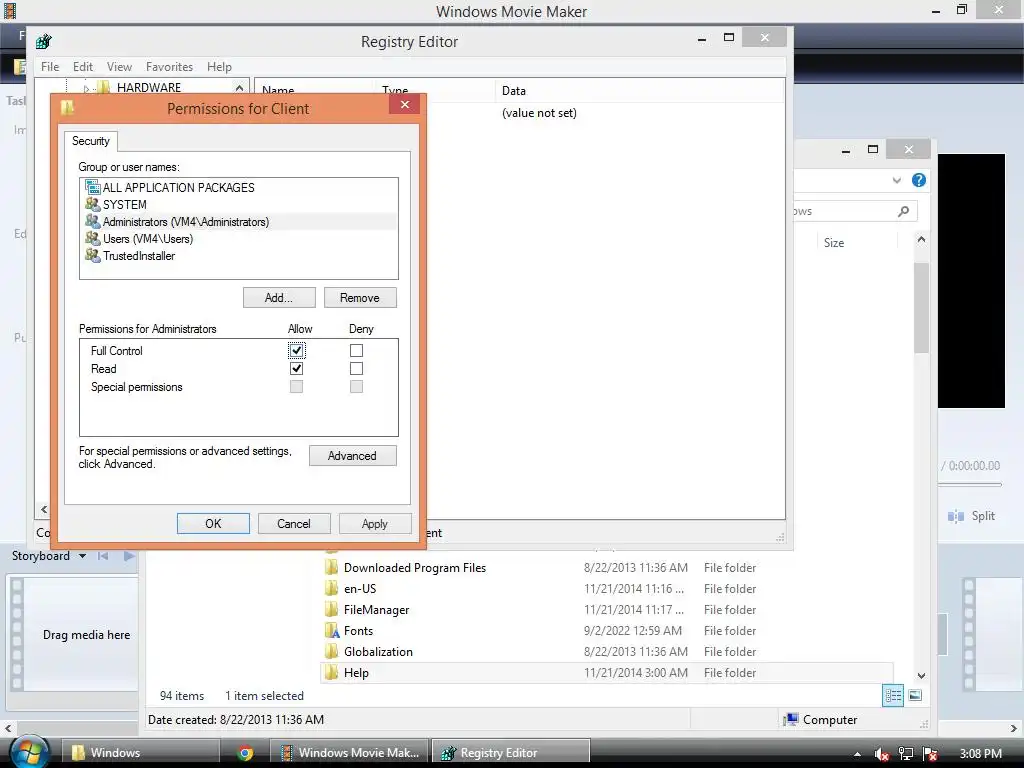Image resolution: width=1024 pixels, height=768 pixels.
Task: Click the Registry Editor title bar icon
Action: click(x=44, y=42)
